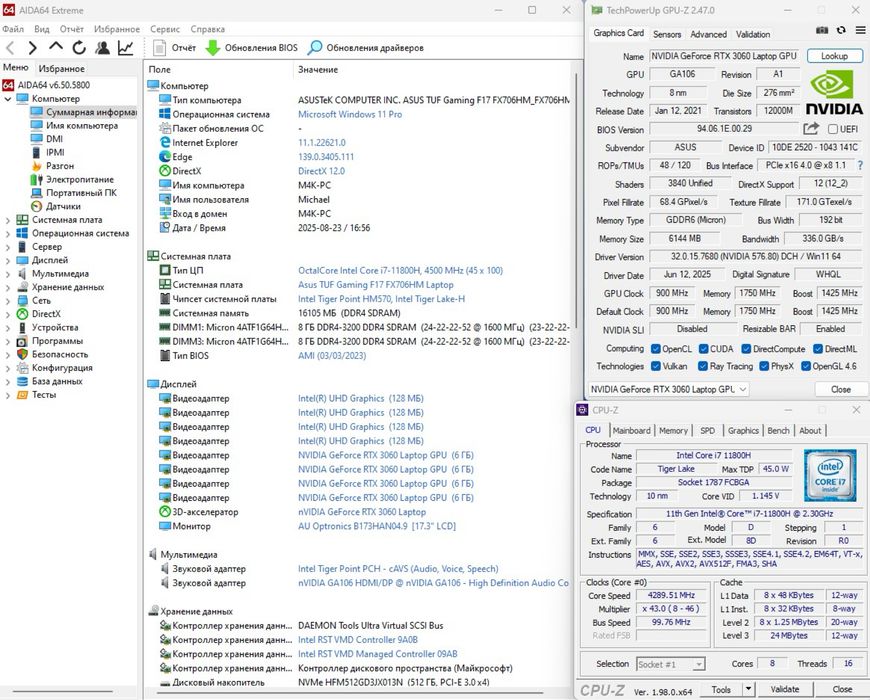
Task: Click the Validate button in CPU-Z
Action: (785, 689)
